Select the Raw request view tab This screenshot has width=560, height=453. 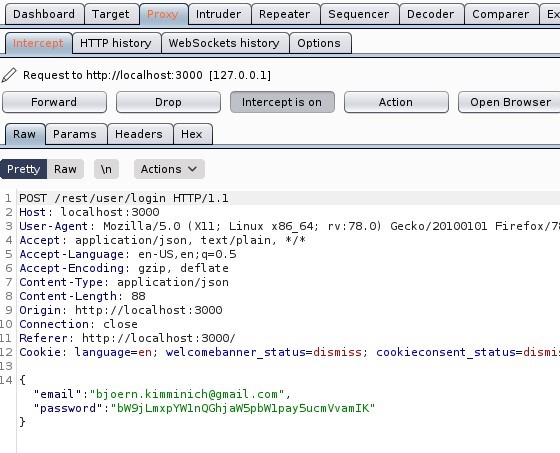tap(25, 134)
